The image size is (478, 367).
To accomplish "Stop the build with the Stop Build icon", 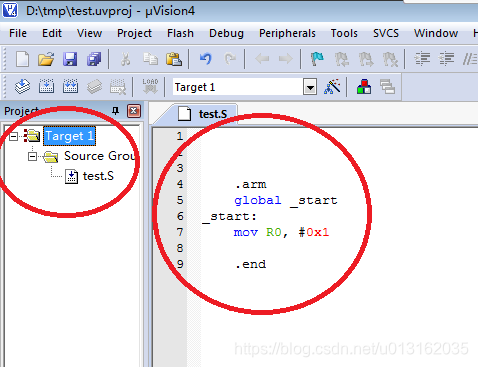I will [118, 87].
